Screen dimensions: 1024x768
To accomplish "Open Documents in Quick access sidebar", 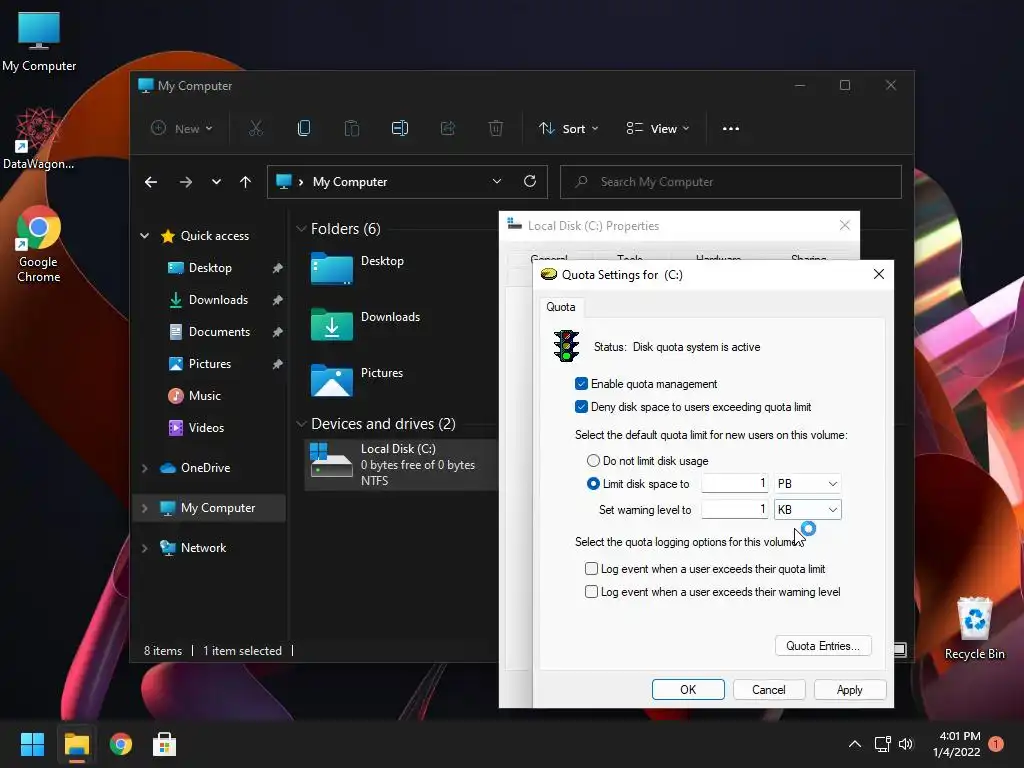I will tap(219, 332).
